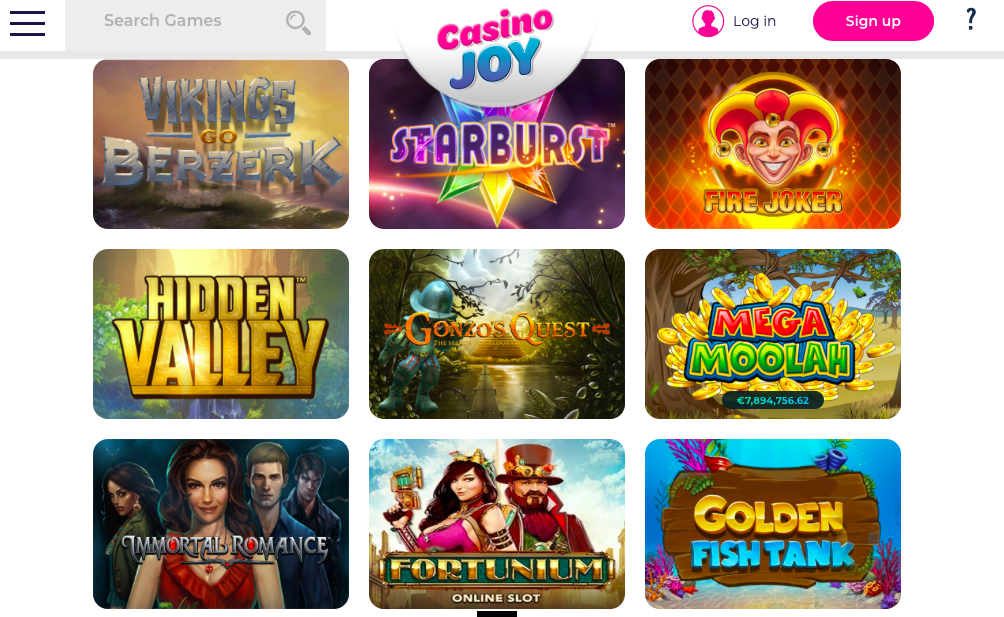Click the user avatar icon
1004x617 pixels.
pyautogui.click(x=708, y=21)
